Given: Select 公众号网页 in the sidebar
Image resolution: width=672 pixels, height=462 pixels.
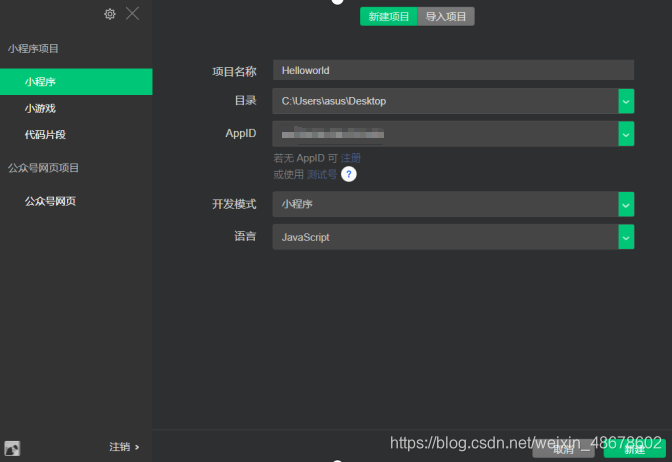Looking at the screenshot, I should pyautogui.click(x=50, y=201).
